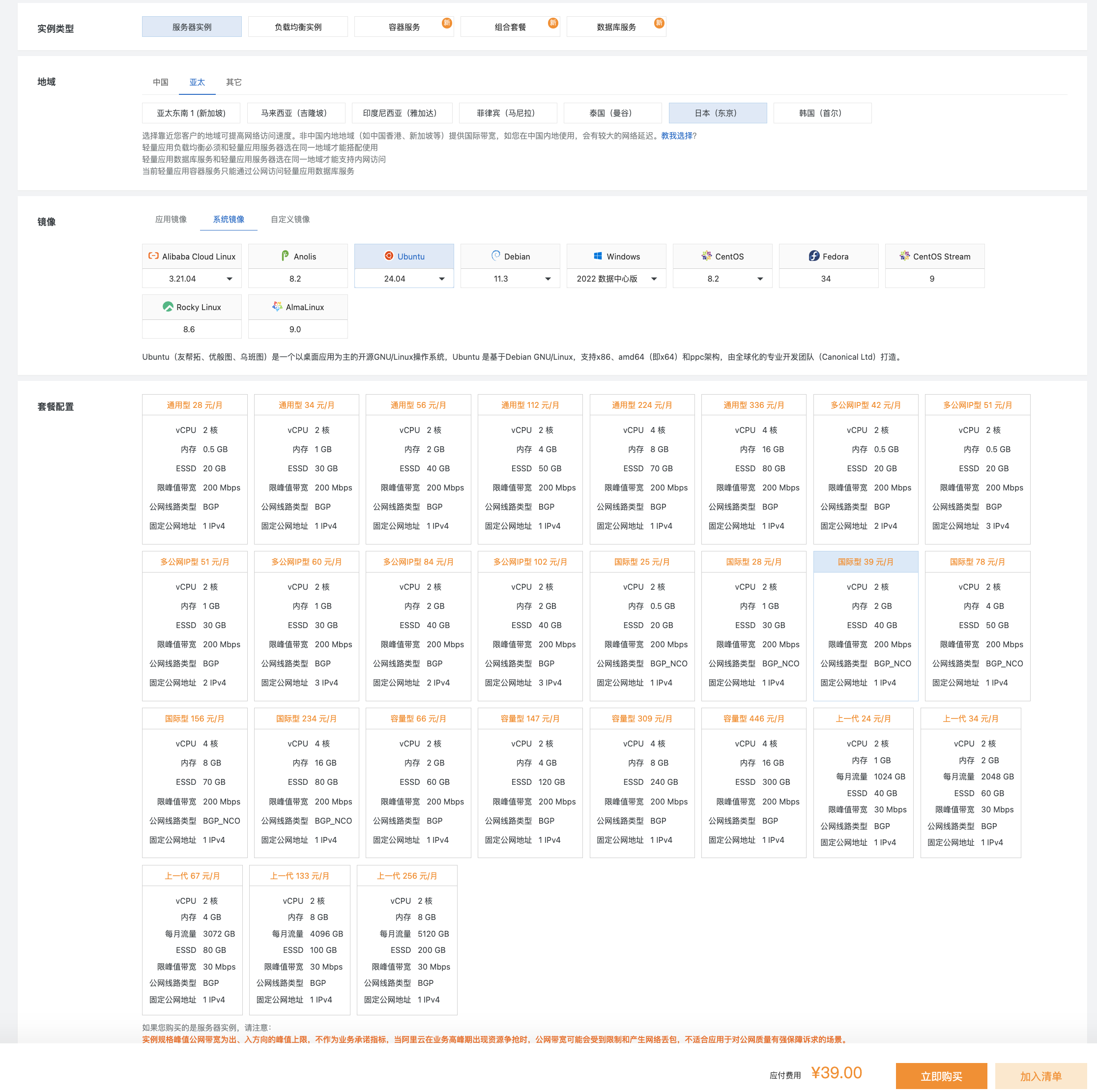Open the Debian 11.3 version dropdown
This screenshot has height=1092, width=1097.
coord(548,279)
